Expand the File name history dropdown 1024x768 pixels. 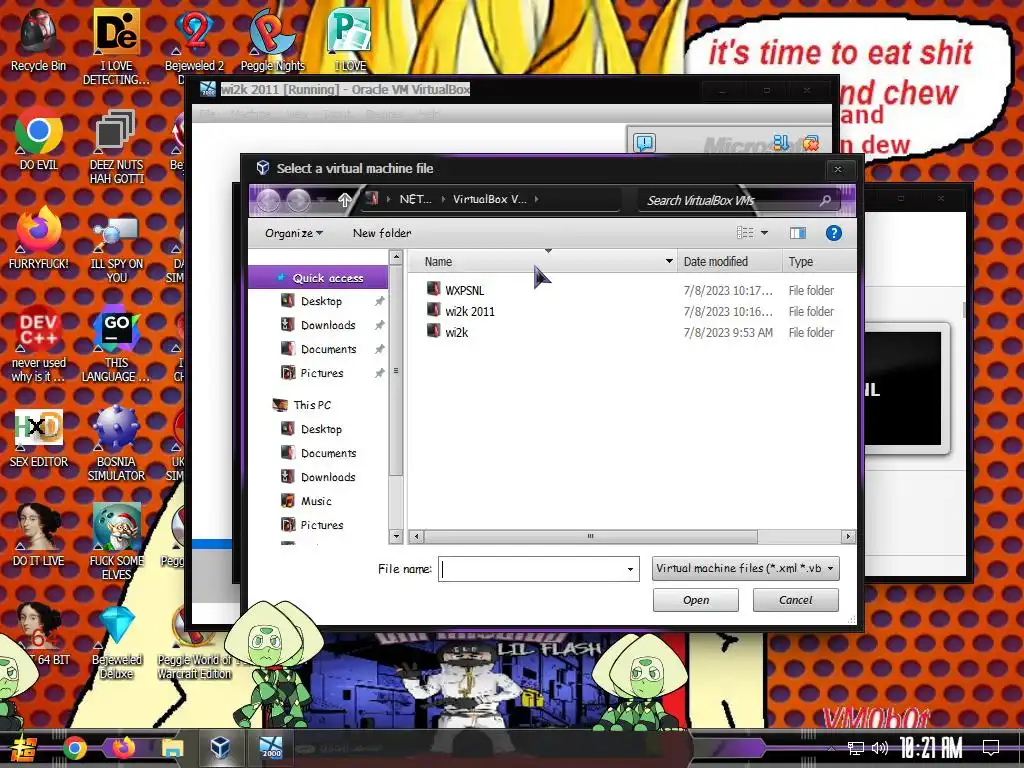pyautogui.click(x=630, y=569)
